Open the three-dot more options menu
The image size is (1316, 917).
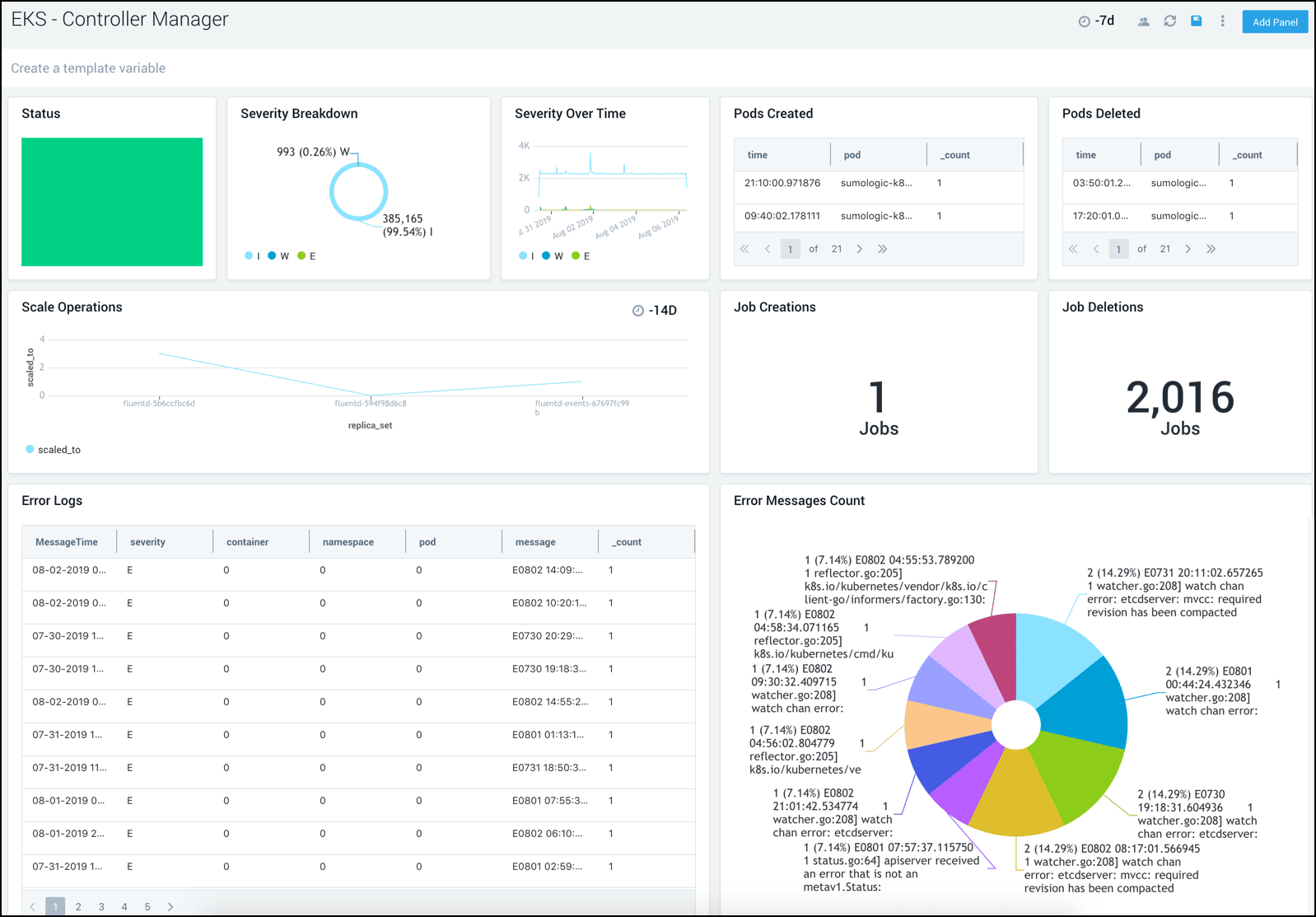[1222, 21]
